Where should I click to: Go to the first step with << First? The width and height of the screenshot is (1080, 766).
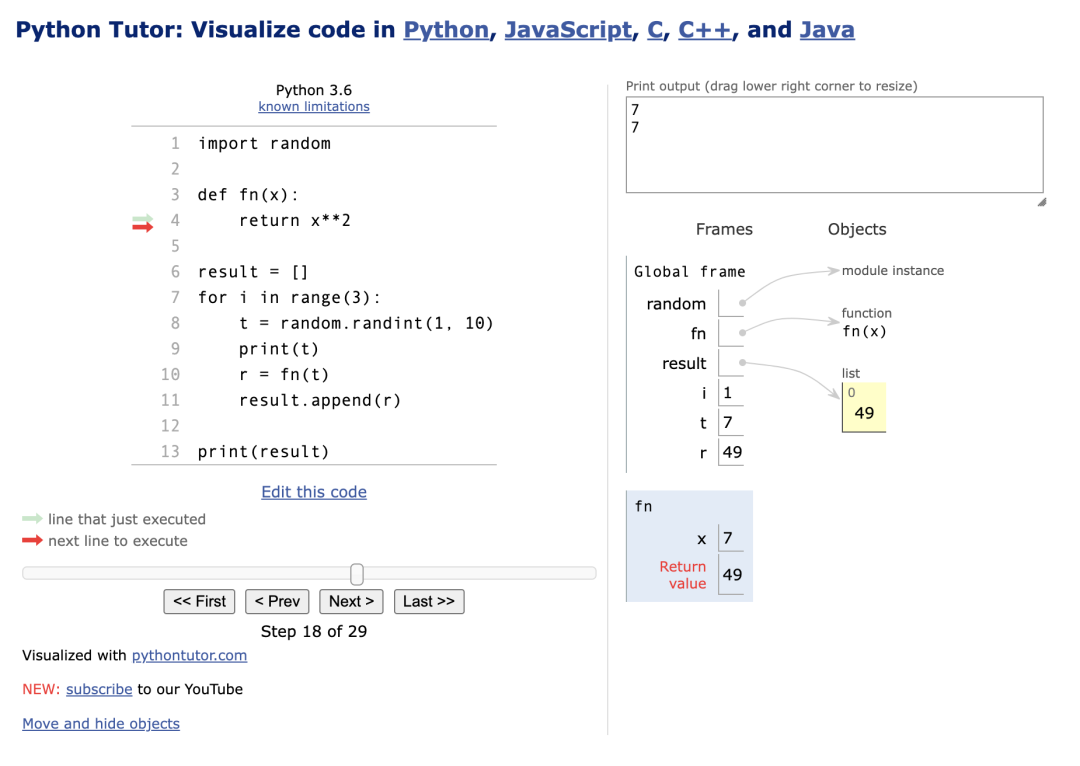tap(199, 601)
